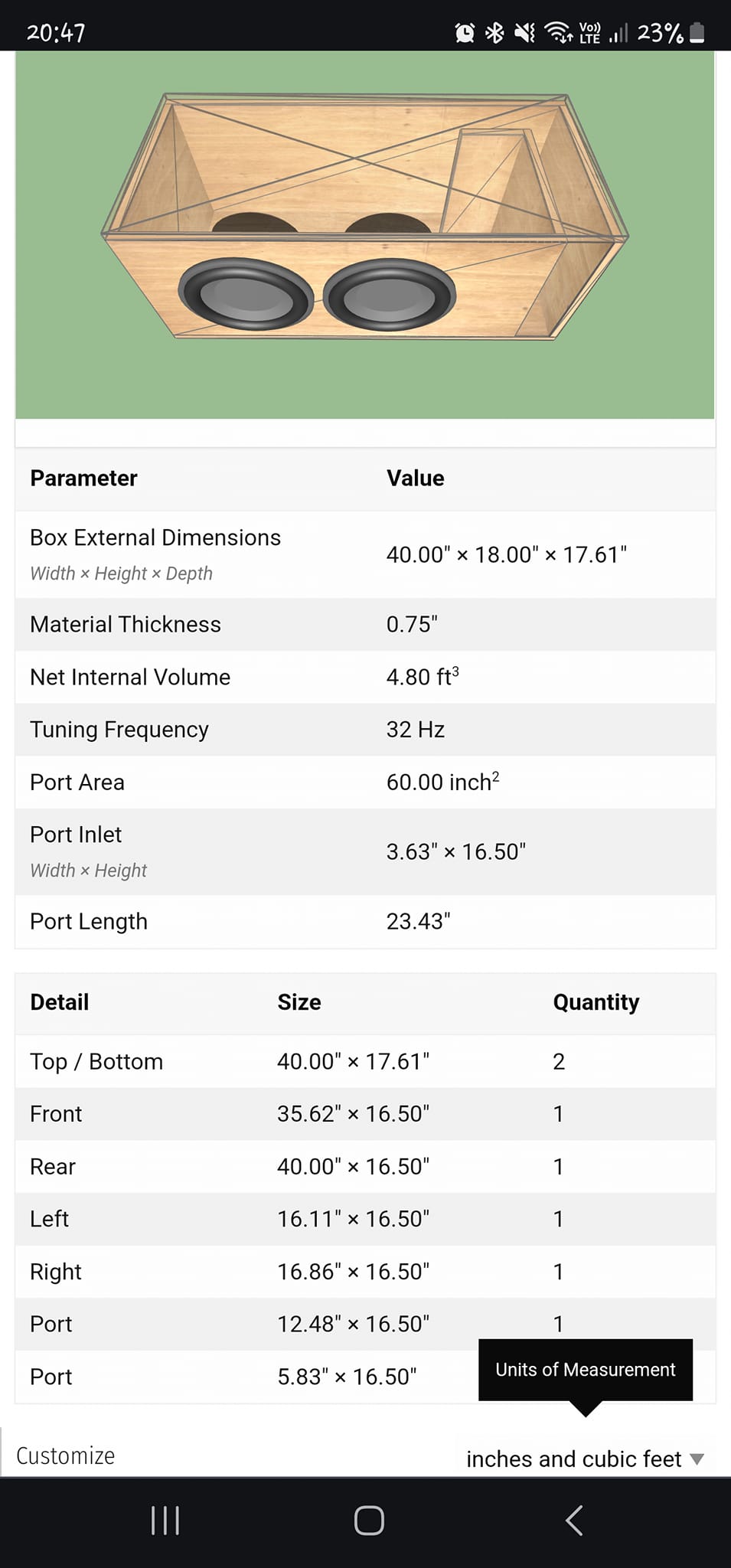Tap the Android back navigation icon
The width and height of the screenshot is (731, 1568).
coord(574,1521)
